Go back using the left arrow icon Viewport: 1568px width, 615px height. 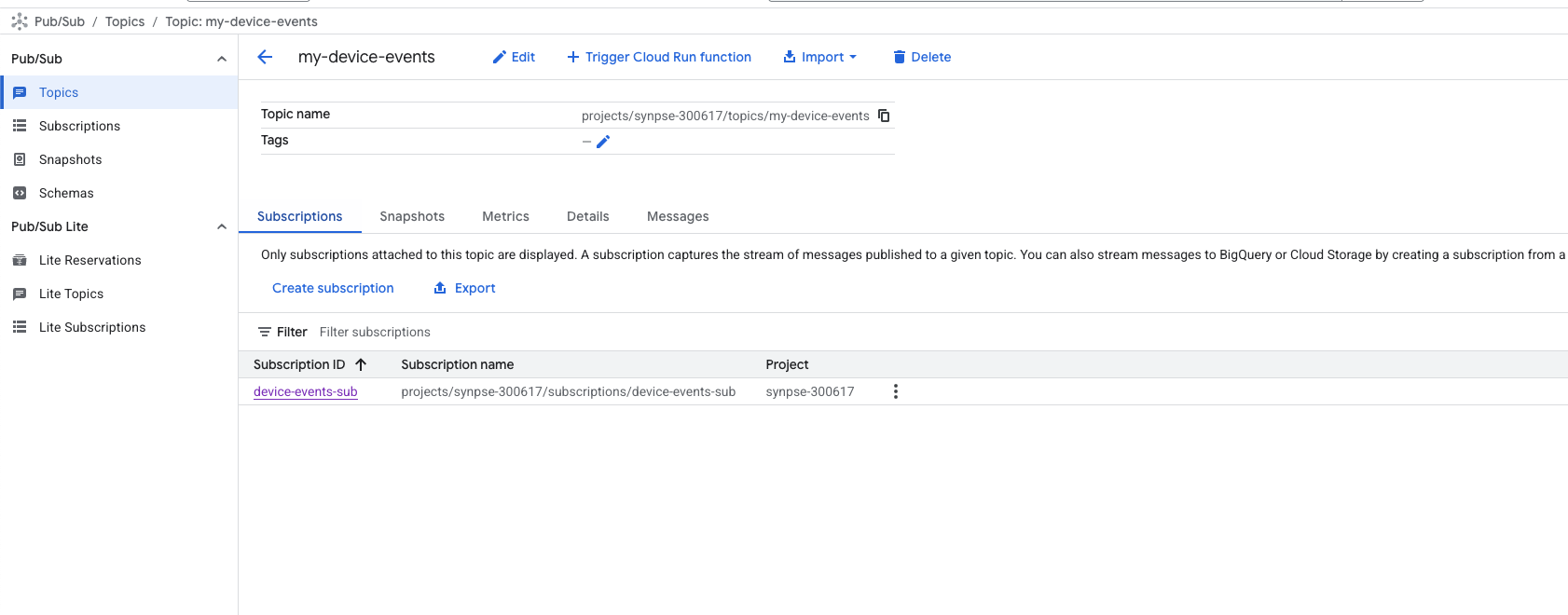265,57
